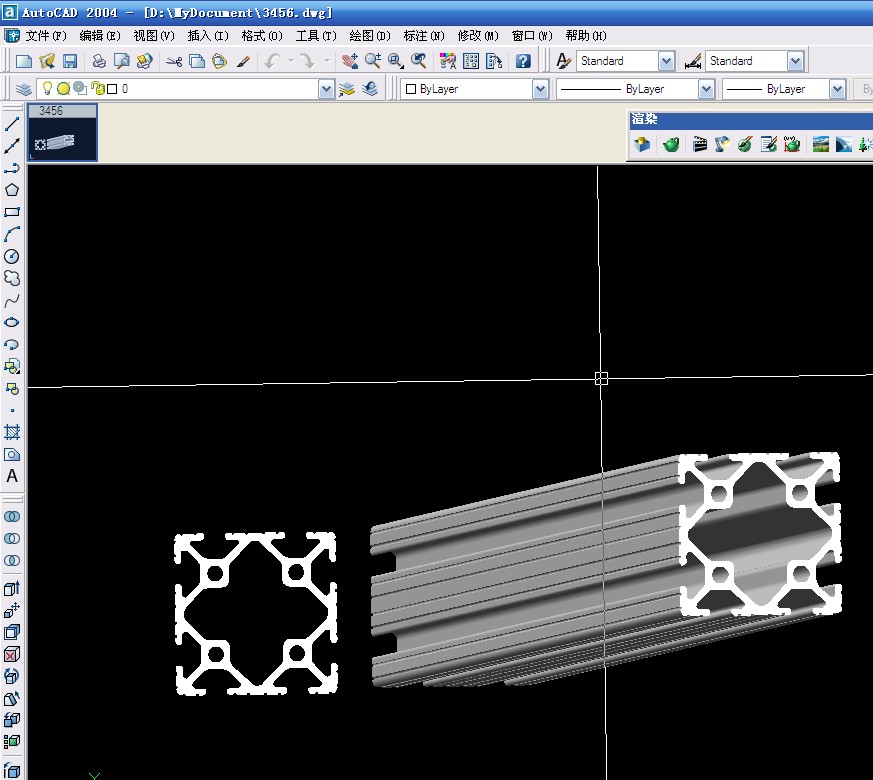Screen dimensions: 873x780
Task: Open the 帮助(H) menu
Action: [586, 36]
